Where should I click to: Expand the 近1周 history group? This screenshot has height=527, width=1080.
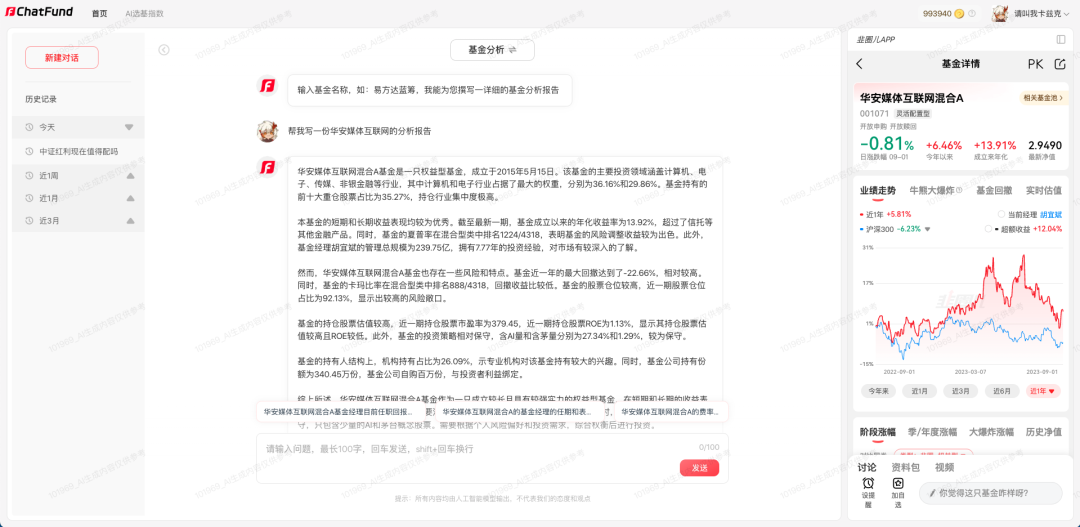(x=130, y=176)
